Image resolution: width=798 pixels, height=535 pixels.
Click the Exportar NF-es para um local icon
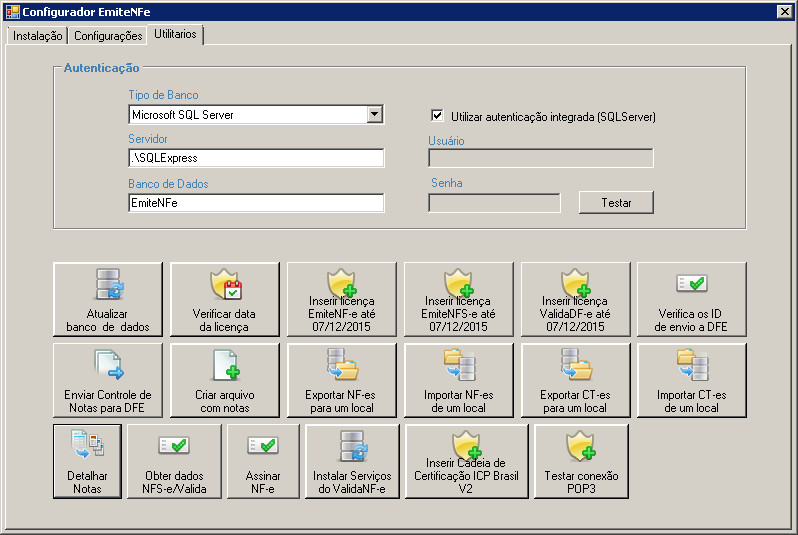pyautogui.click(x=343, y=364)
